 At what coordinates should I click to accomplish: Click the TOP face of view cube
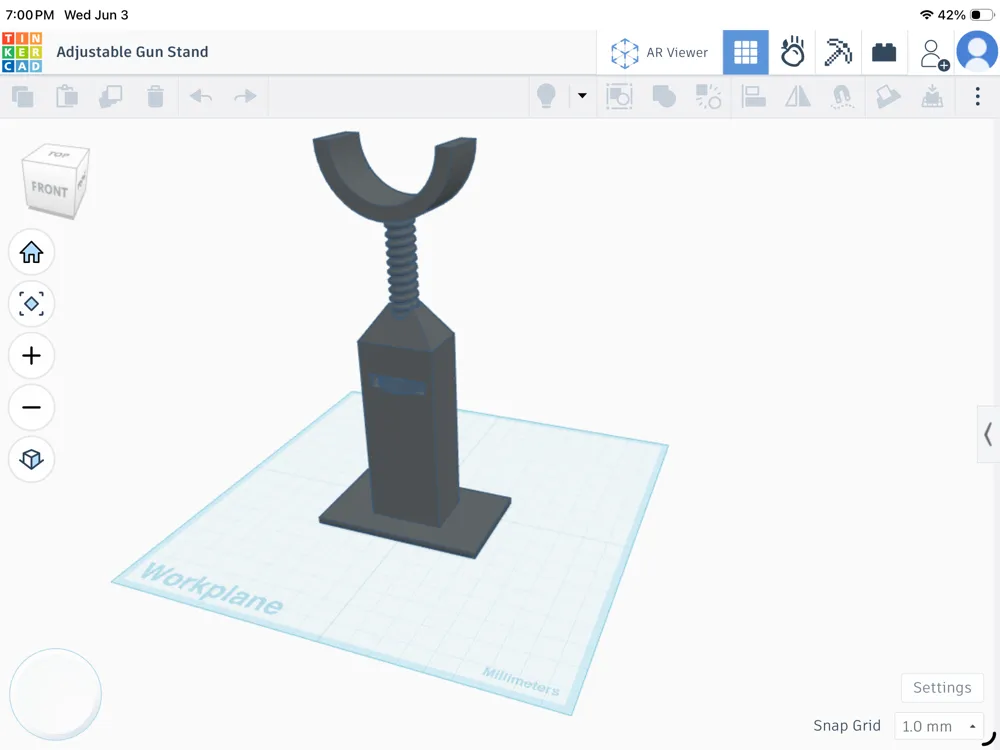click(x=58, y=154)
